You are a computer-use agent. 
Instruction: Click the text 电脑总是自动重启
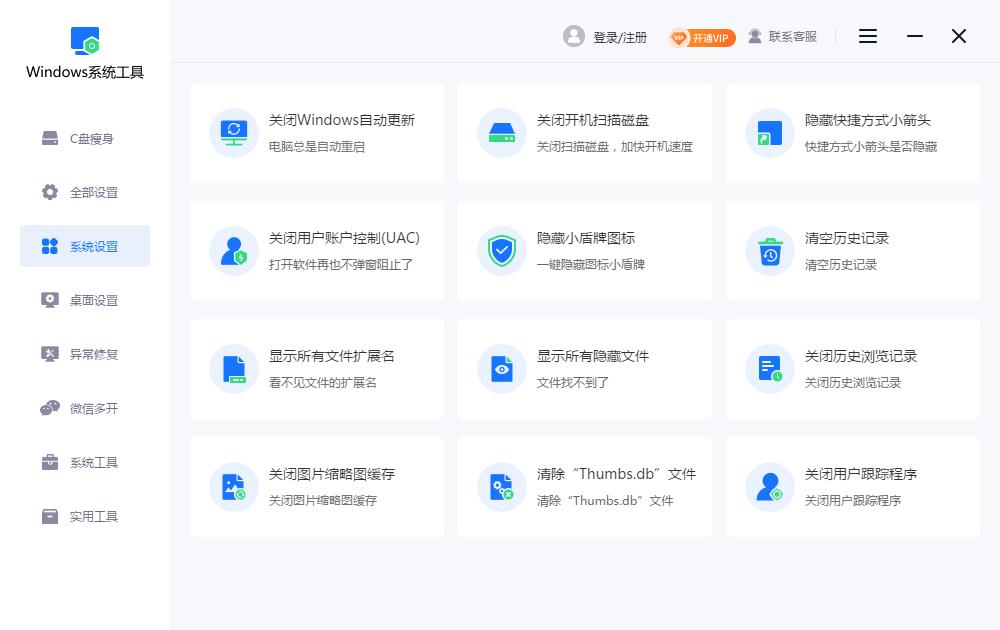[x=317, y=147]
